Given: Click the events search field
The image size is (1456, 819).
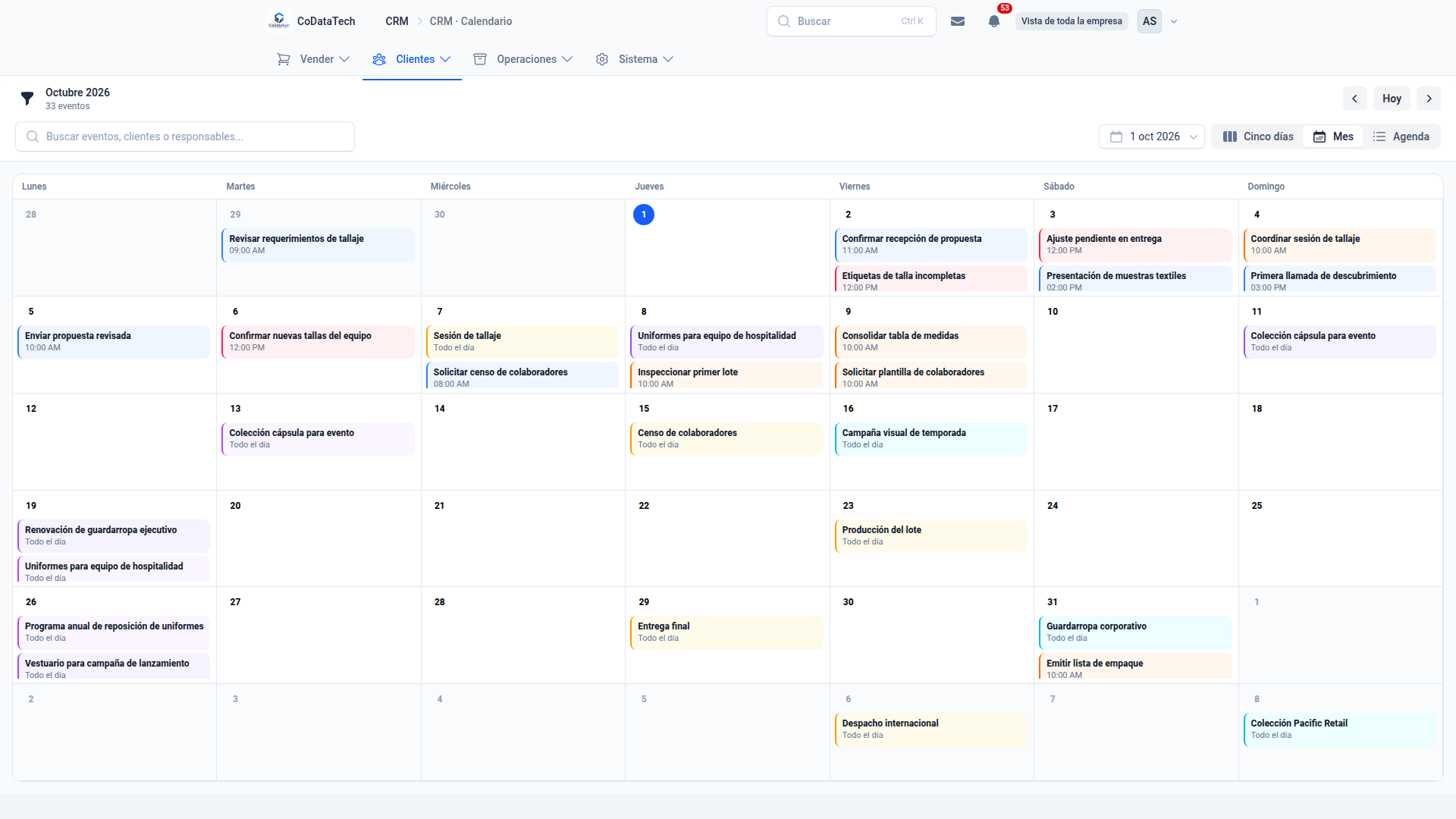Looking at the screenshot, I should pos(185,136).
